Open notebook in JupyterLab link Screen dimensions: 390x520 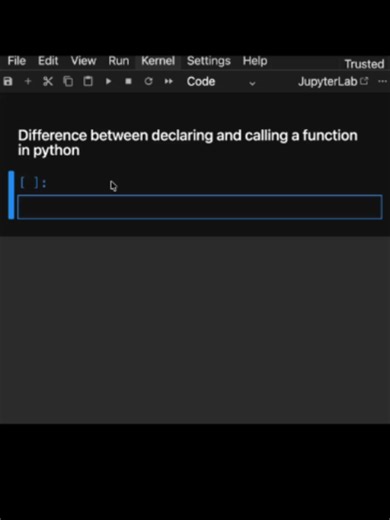tap(333, 82)
